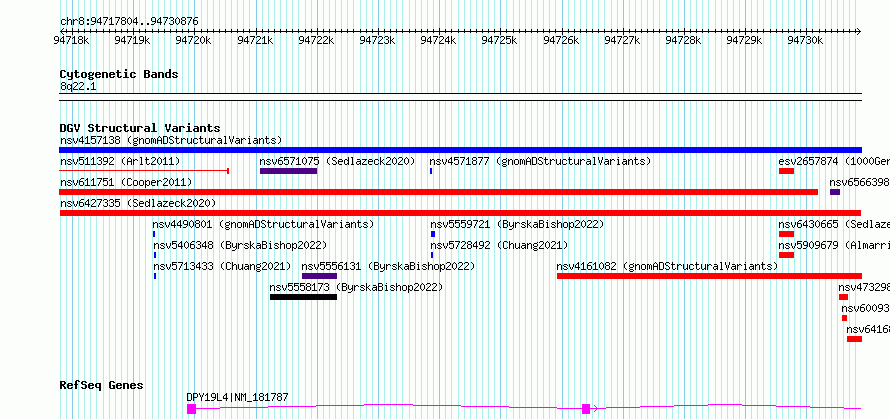890x419 pixels.
Task: Click the 94723k ruler label
Action: click(x=377, y=40)
